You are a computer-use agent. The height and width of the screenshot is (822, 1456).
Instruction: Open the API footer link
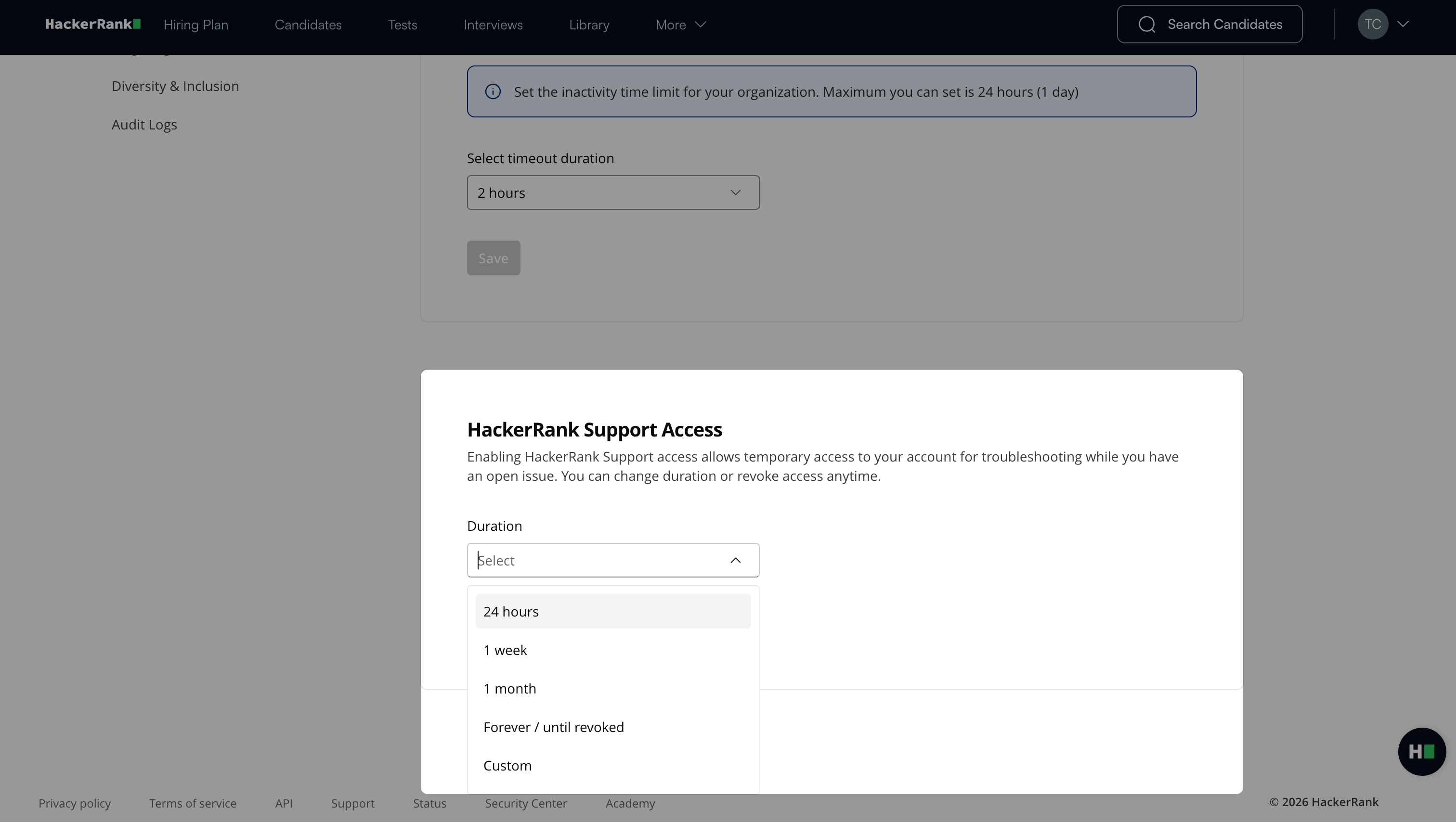click(x=284, y=803)
